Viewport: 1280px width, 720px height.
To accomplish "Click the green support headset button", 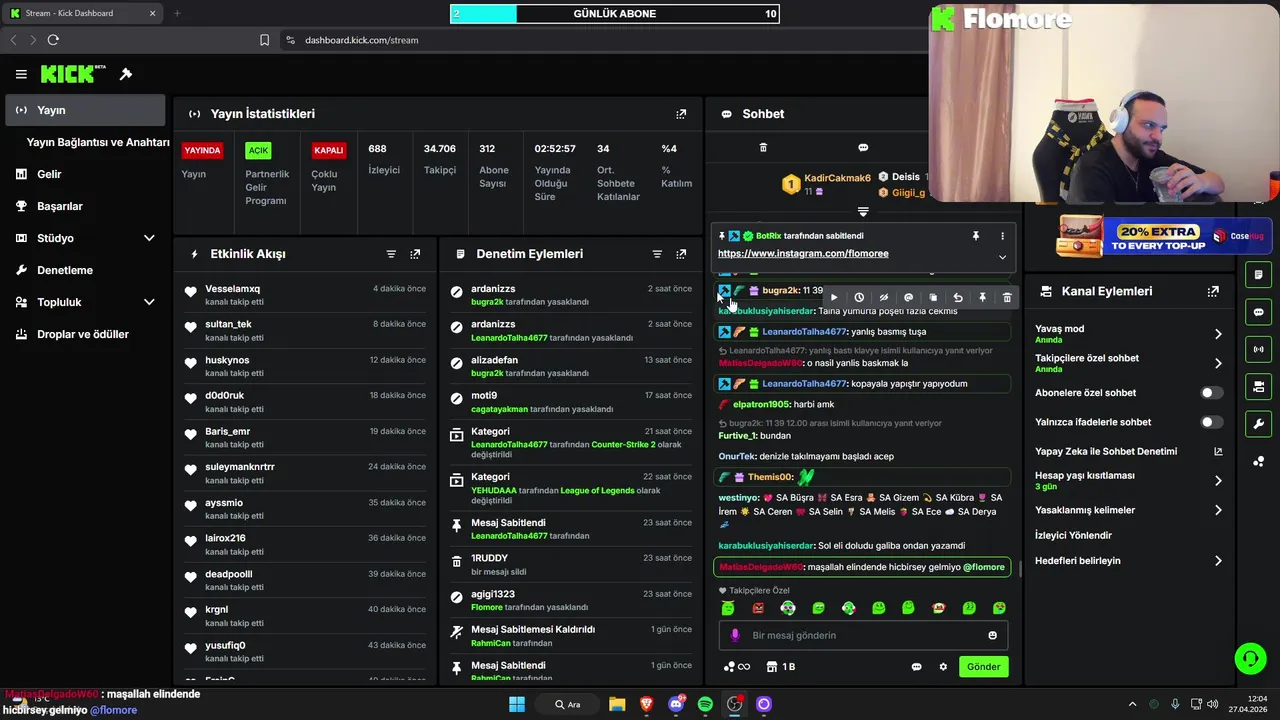I will point(1250,657).
